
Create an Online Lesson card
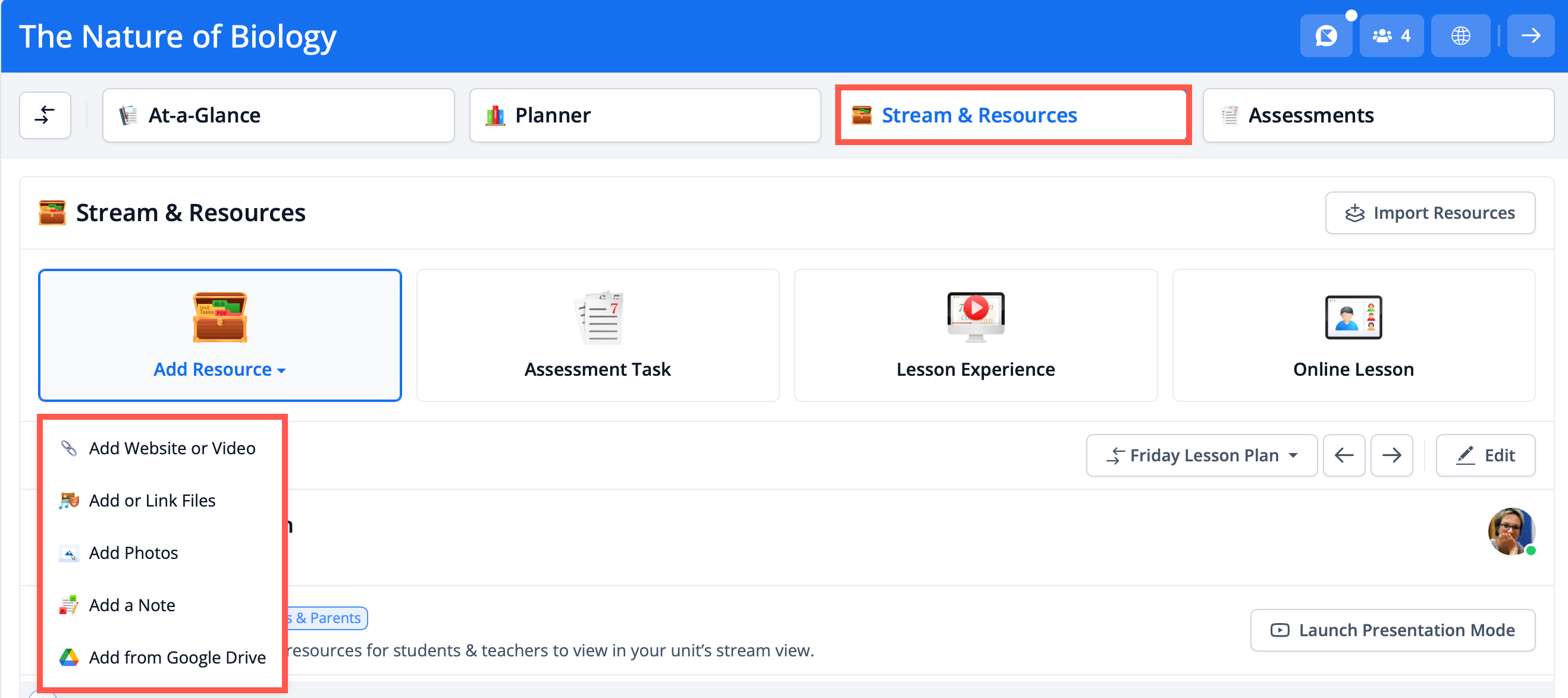pyautogui.click(x=1353, y=335)
